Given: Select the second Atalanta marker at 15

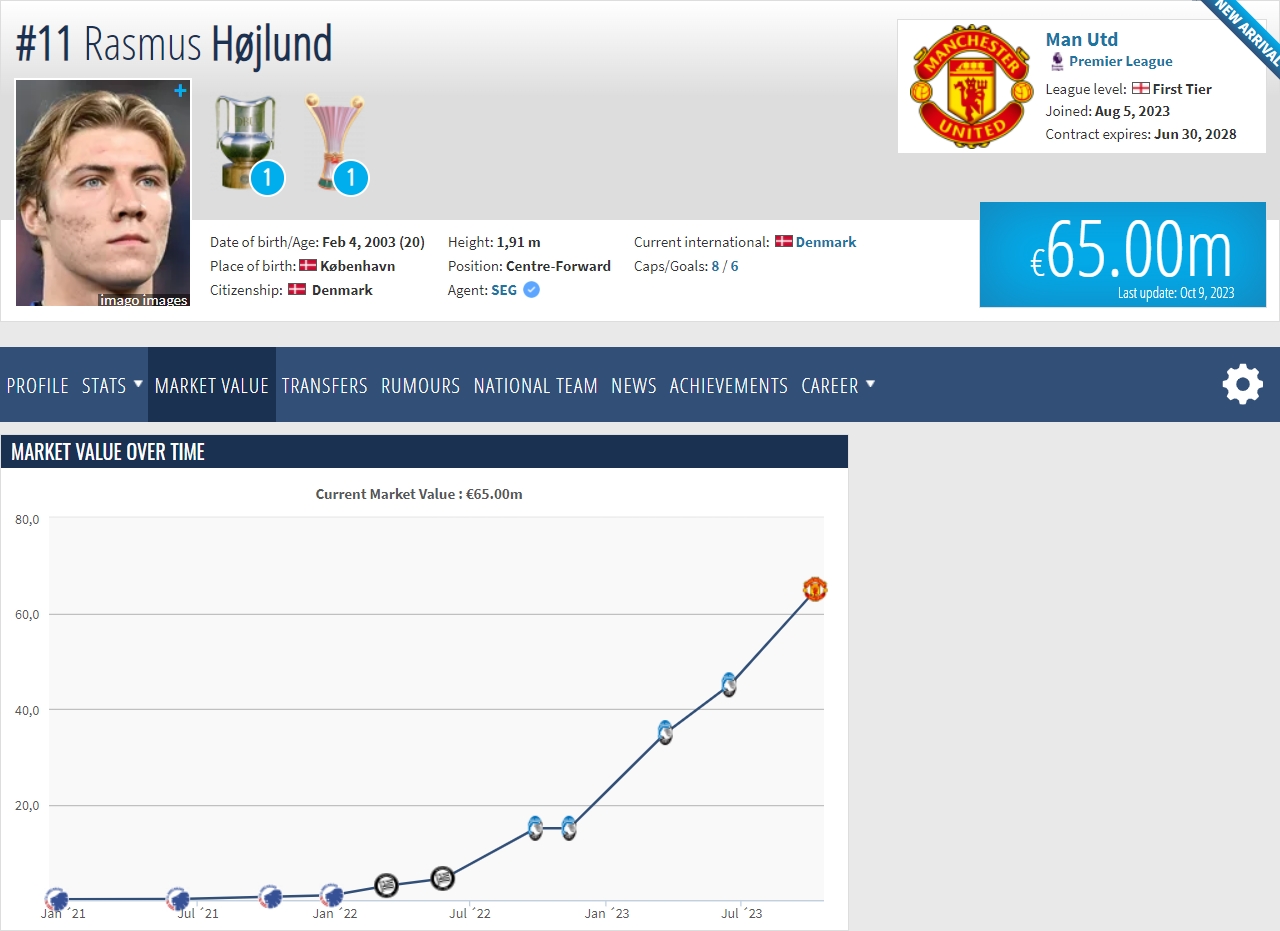Looking at the screenshot, I should pos(569,828).
